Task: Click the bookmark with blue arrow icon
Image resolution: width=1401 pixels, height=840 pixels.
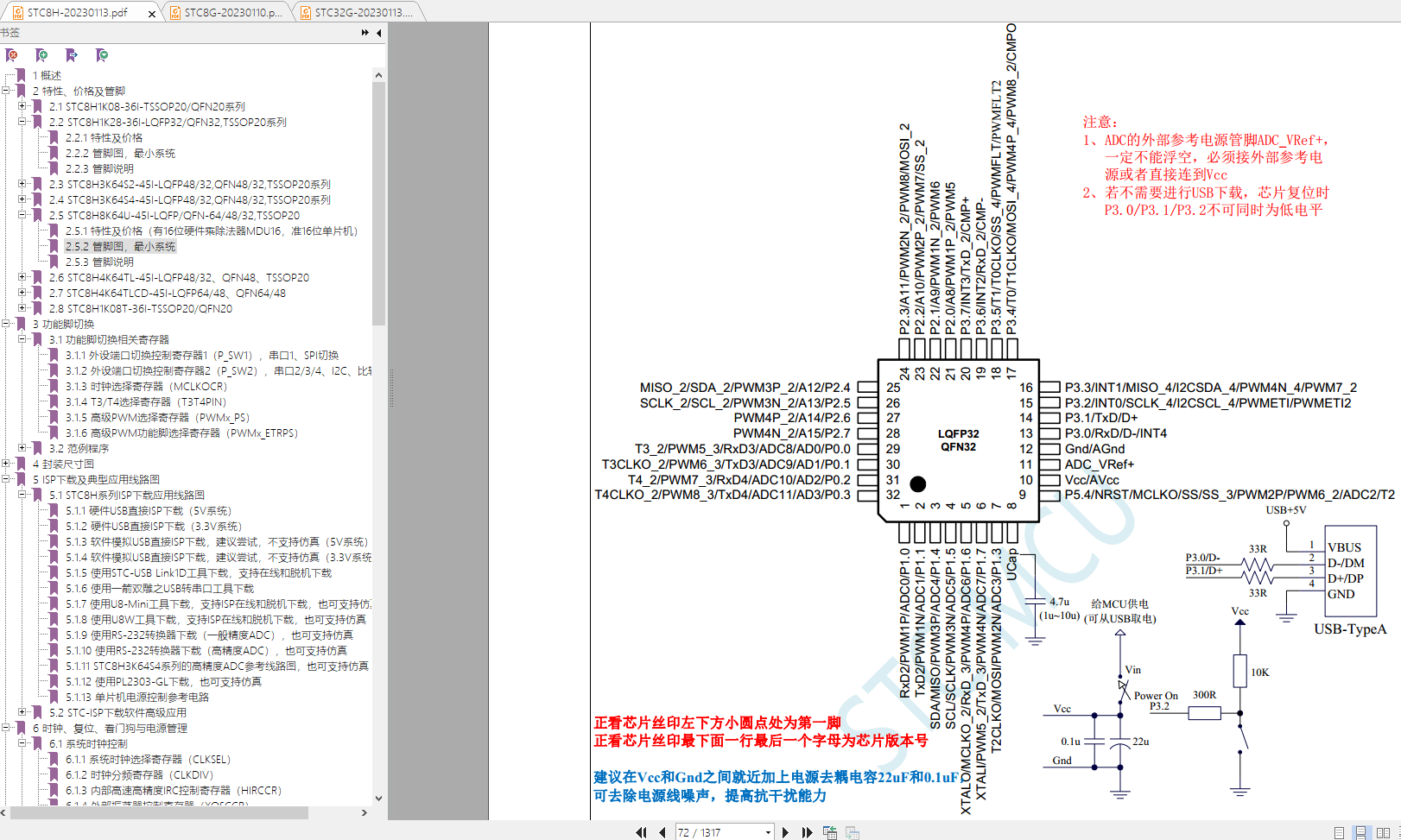Action: pos(72,55)
